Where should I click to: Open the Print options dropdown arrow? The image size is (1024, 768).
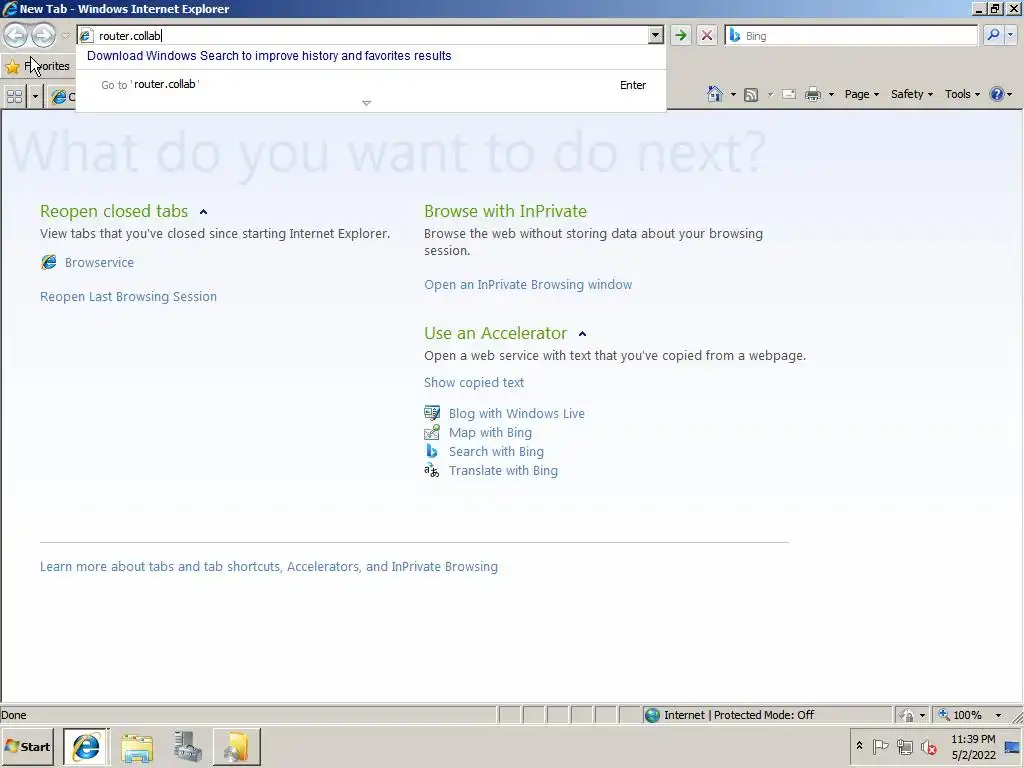(x=831, y=95)
